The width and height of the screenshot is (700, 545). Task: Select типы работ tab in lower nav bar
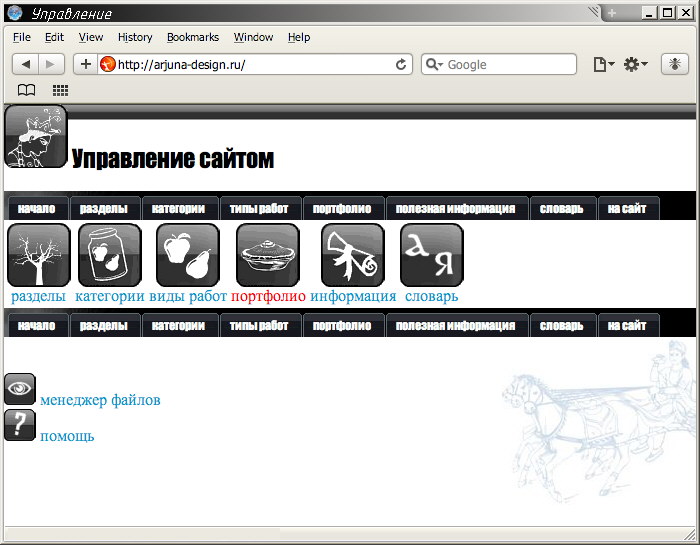pyautogui.click(x=259, y=325)
